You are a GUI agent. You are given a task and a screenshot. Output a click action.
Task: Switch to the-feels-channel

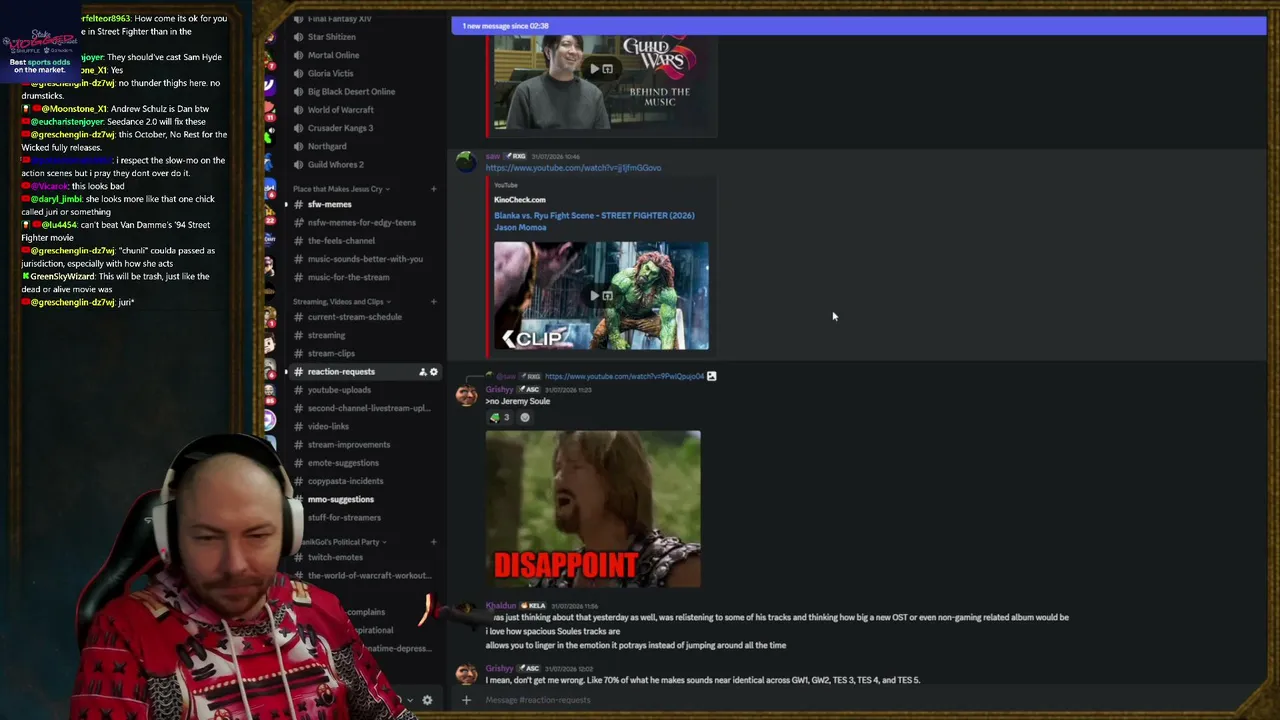(341, 241)
